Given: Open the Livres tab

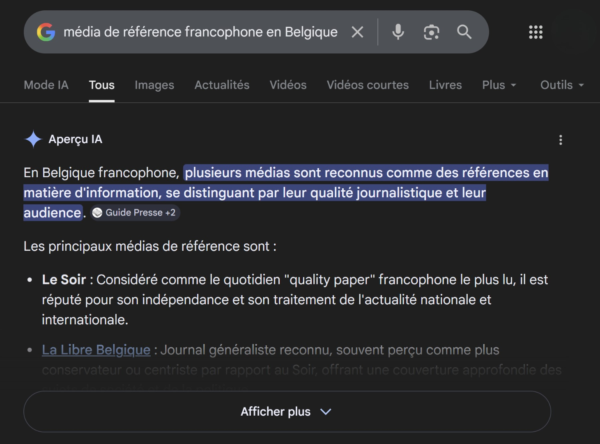Looking at the screenshot, I should (x=445, y=85).
